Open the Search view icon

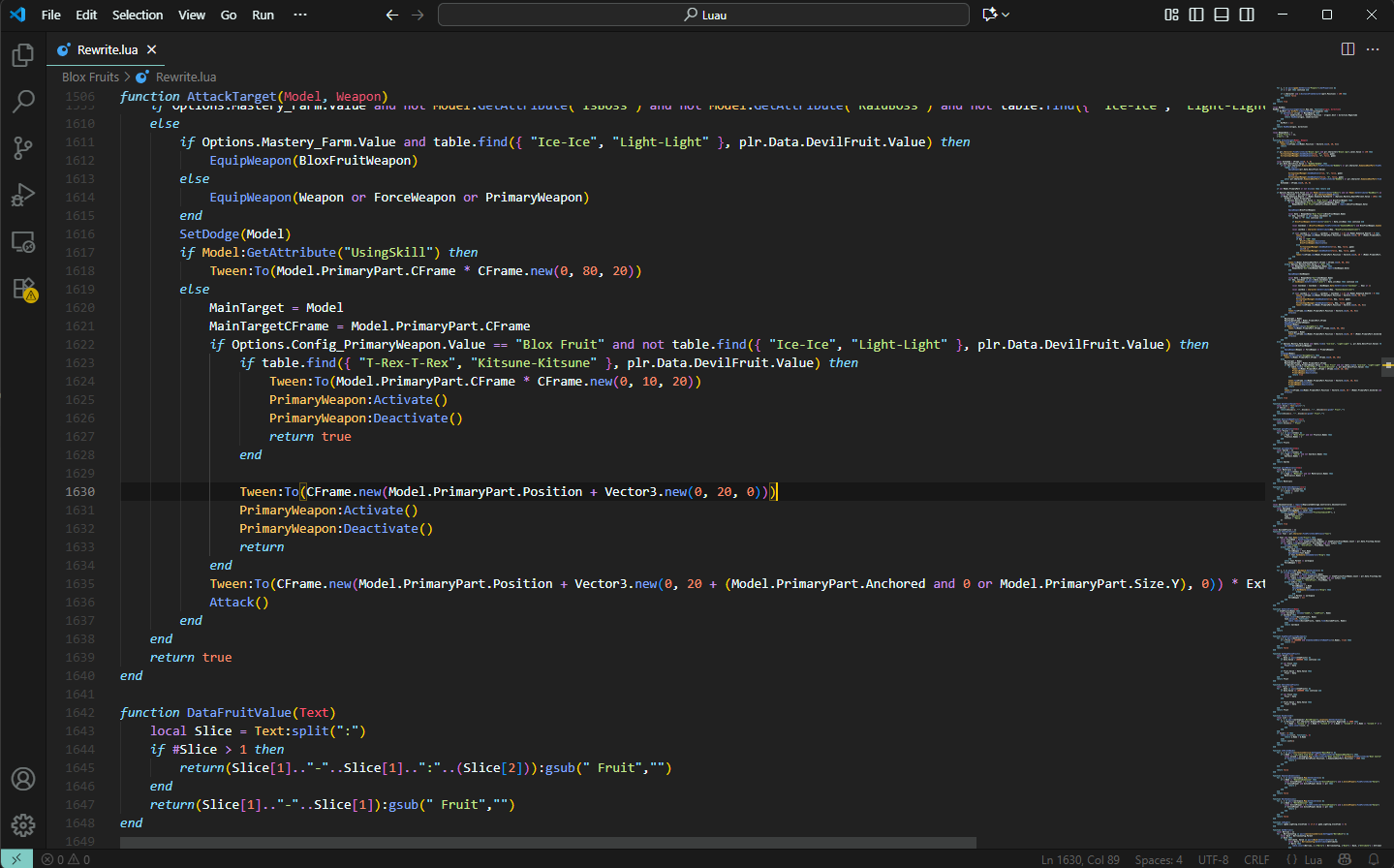pyautogui.click(x=23, y=102)
